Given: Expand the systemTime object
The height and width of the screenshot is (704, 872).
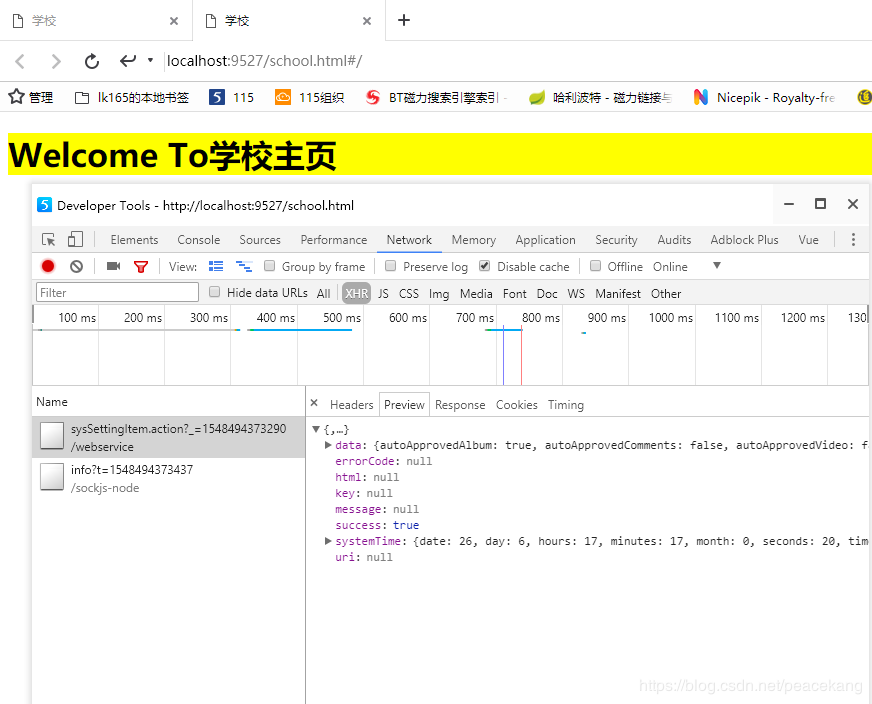Looking at the screenshot, I should click(328, 541).
